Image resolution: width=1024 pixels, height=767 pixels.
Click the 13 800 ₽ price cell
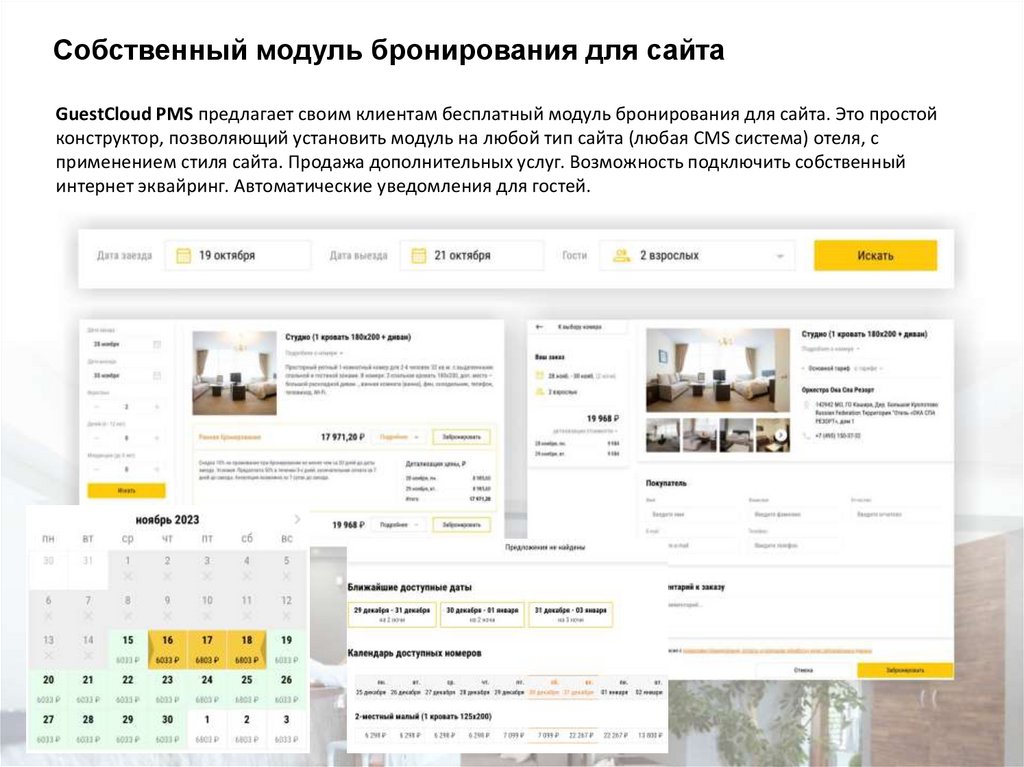[649, 736]
